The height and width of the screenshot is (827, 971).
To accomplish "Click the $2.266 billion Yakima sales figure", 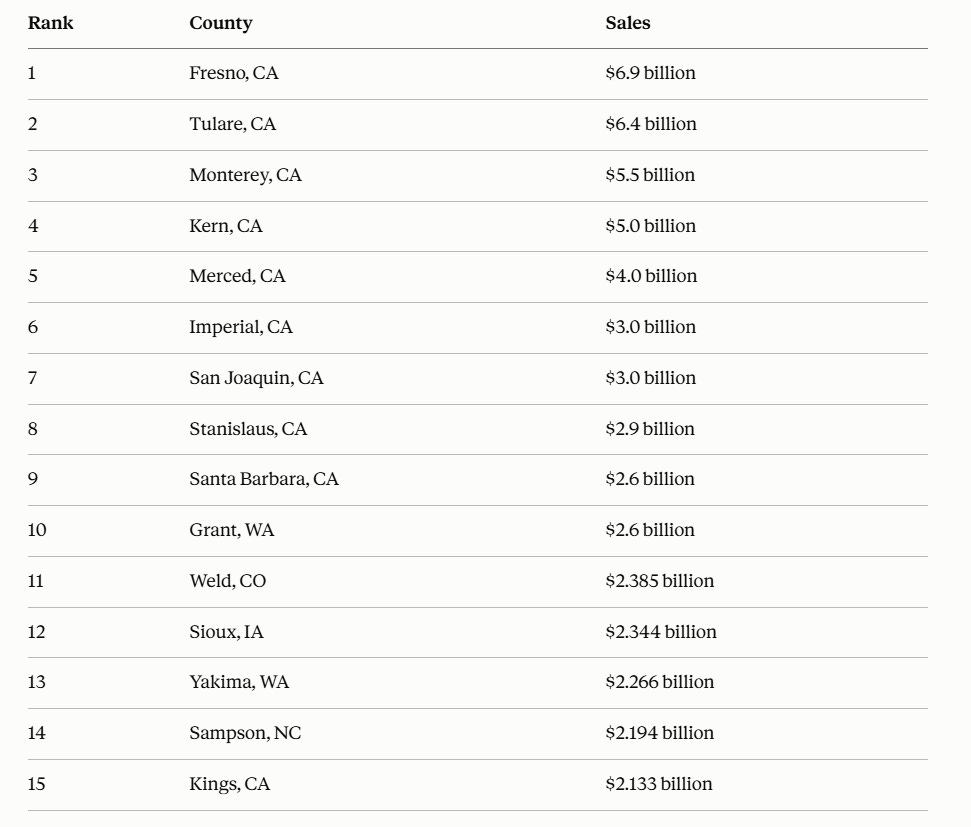I will coord(660,682).
